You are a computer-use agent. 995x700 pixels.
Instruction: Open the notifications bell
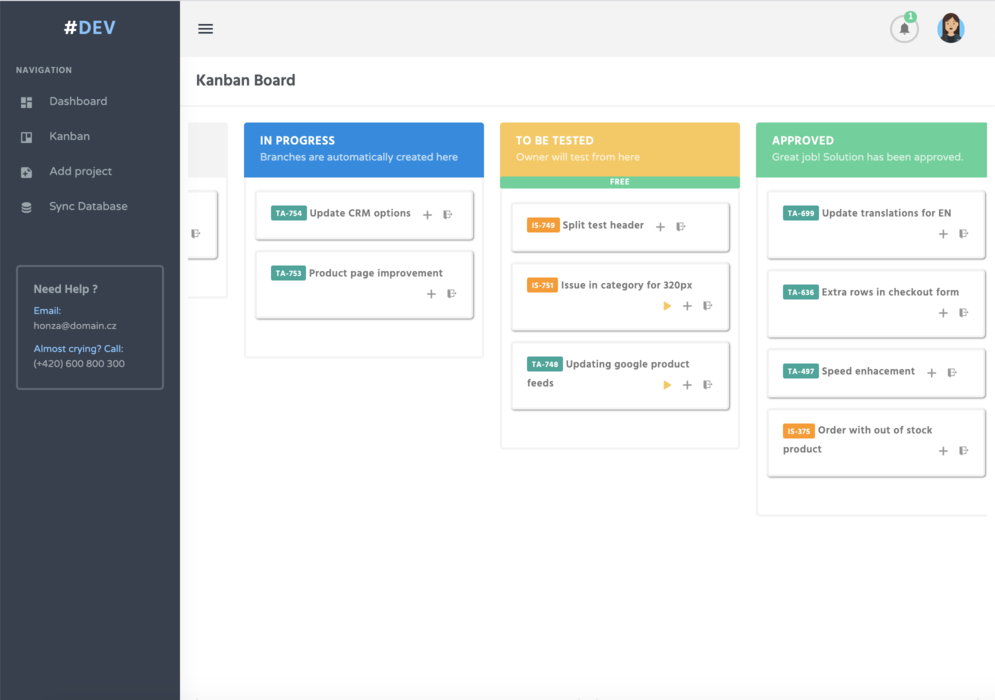pos(904,29)
